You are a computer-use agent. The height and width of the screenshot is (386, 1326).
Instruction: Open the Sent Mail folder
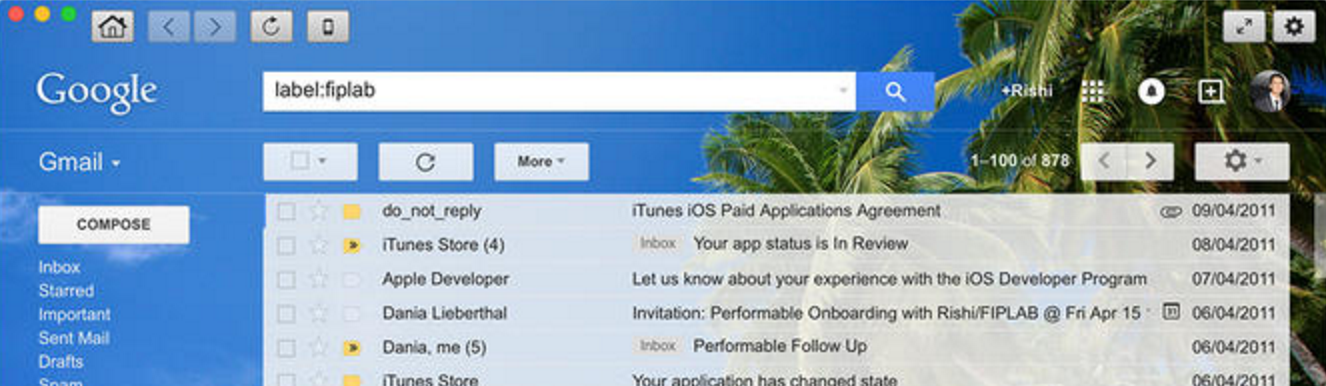pyautogui.click(x=74, y=338)
